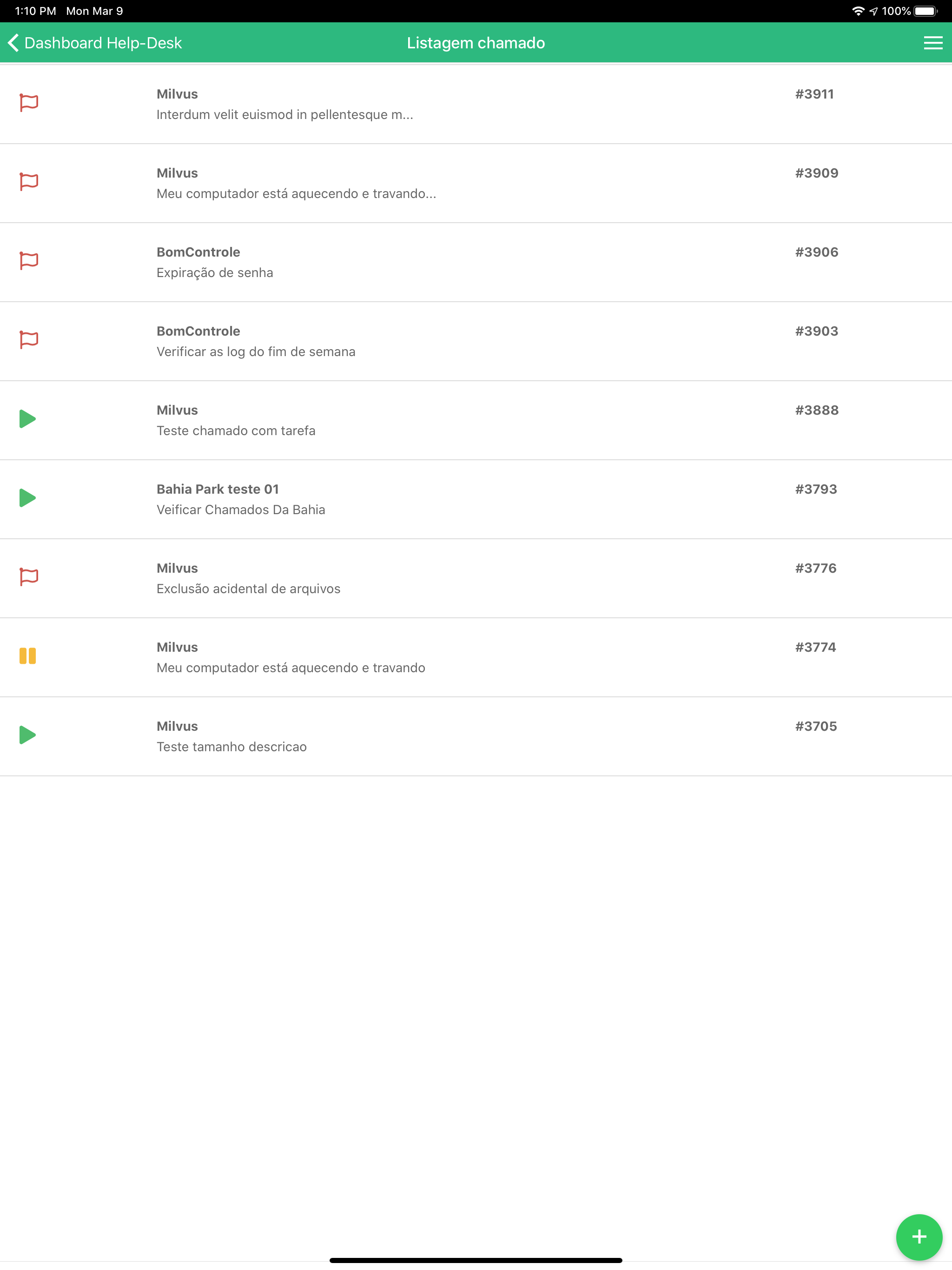Open ticket 'Expiração de senha'

[x=476, y=262]
